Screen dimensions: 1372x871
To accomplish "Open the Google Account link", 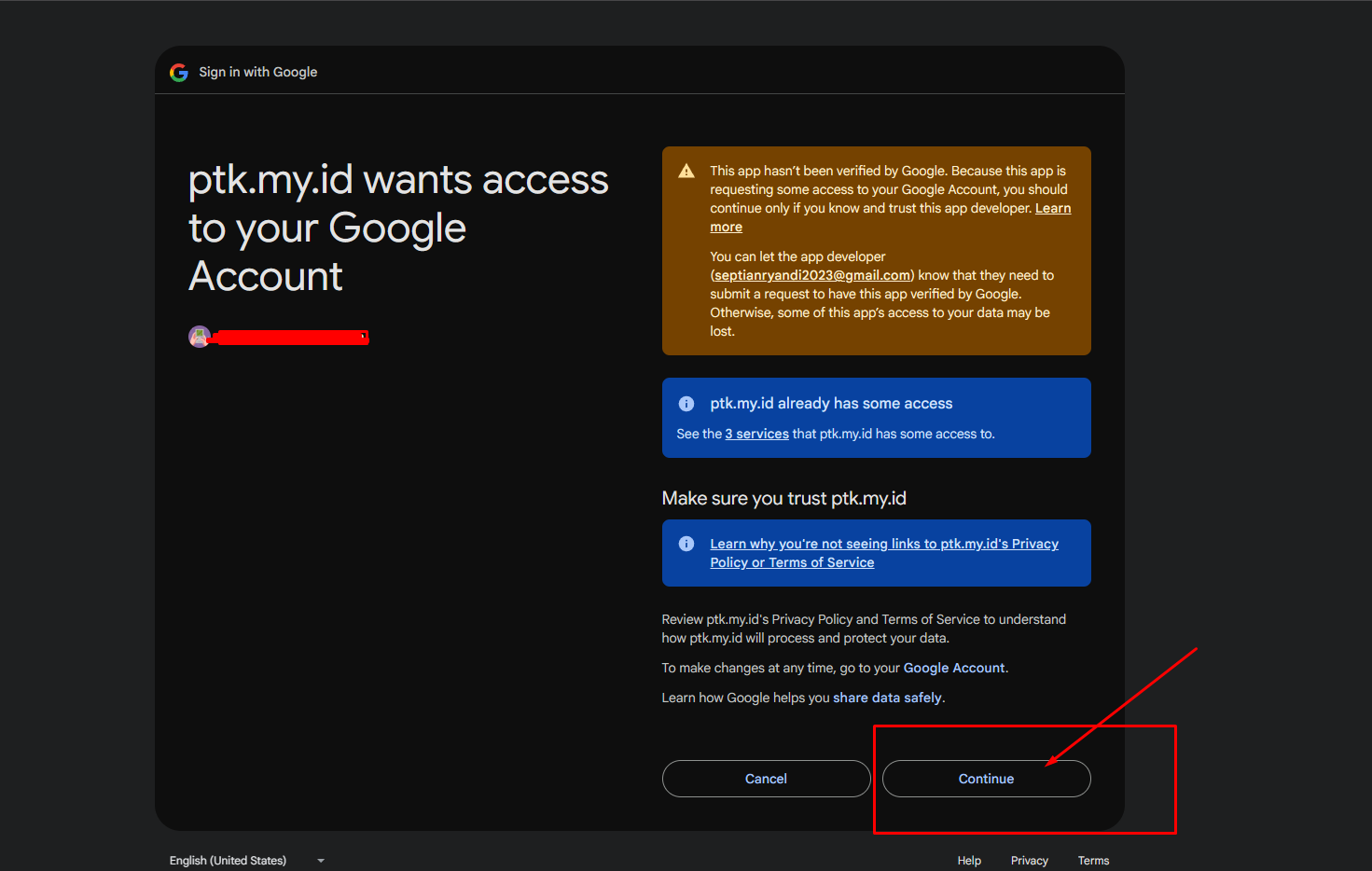I will (x=954, y=668).
